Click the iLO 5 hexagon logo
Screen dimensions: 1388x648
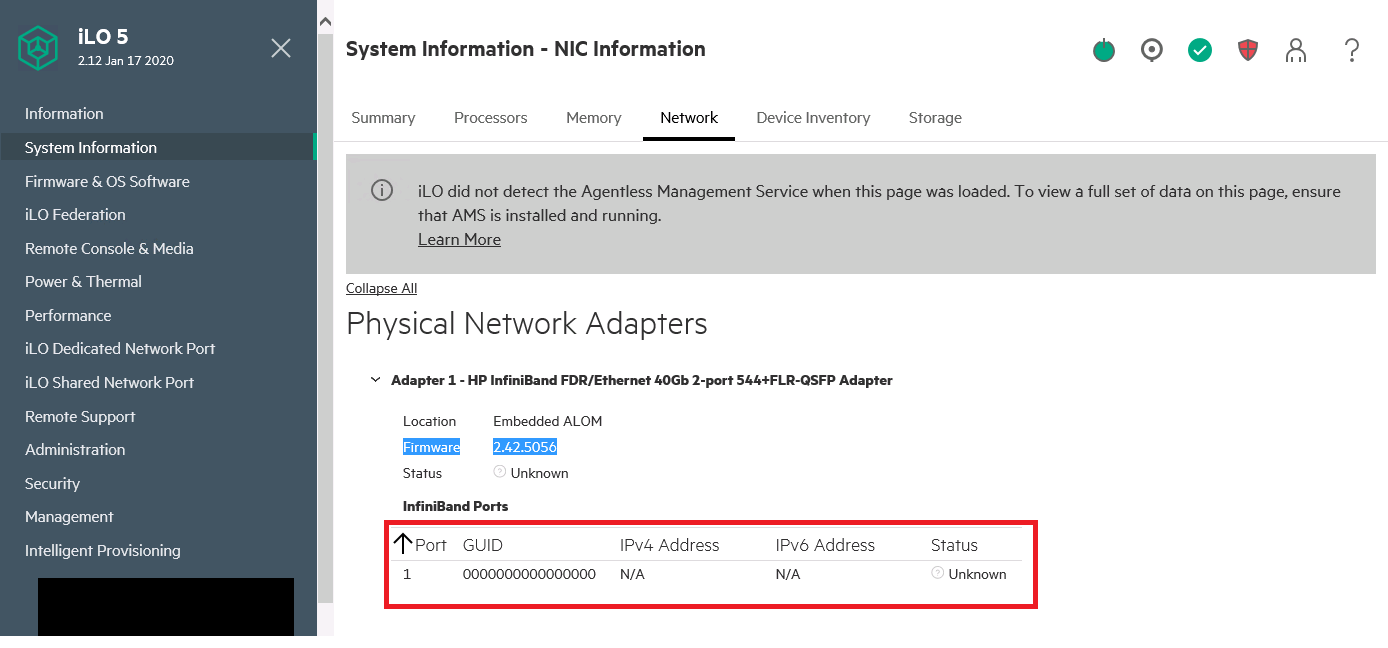pyautogui.click(x=38, y=49)
